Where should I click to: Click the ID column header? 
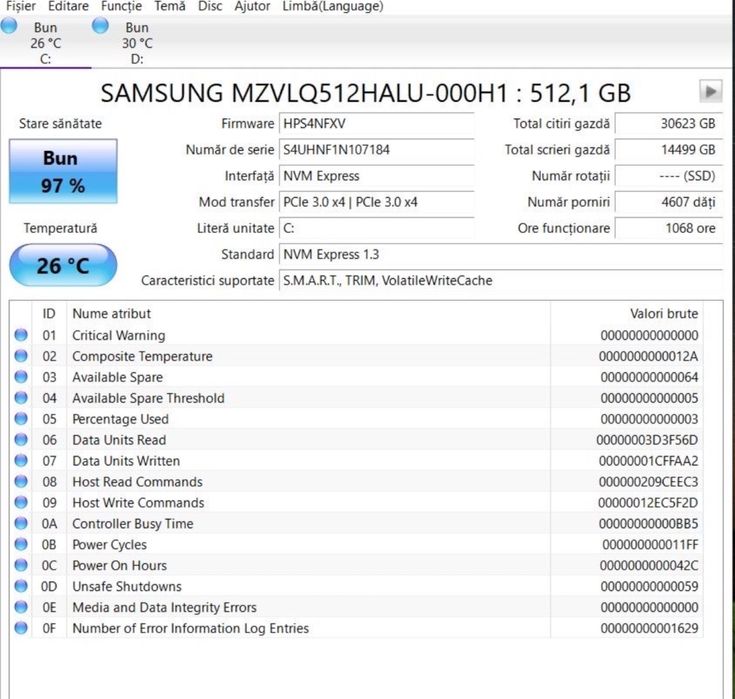click(49, 314)
